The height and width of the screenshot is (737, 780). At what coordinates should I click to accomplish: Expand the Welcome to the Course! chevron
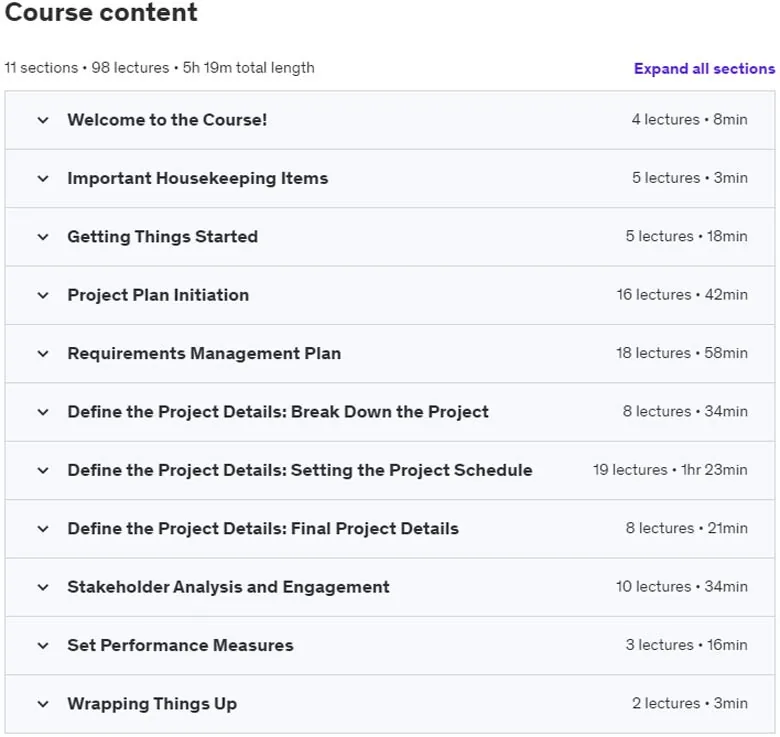click(43, 120)
